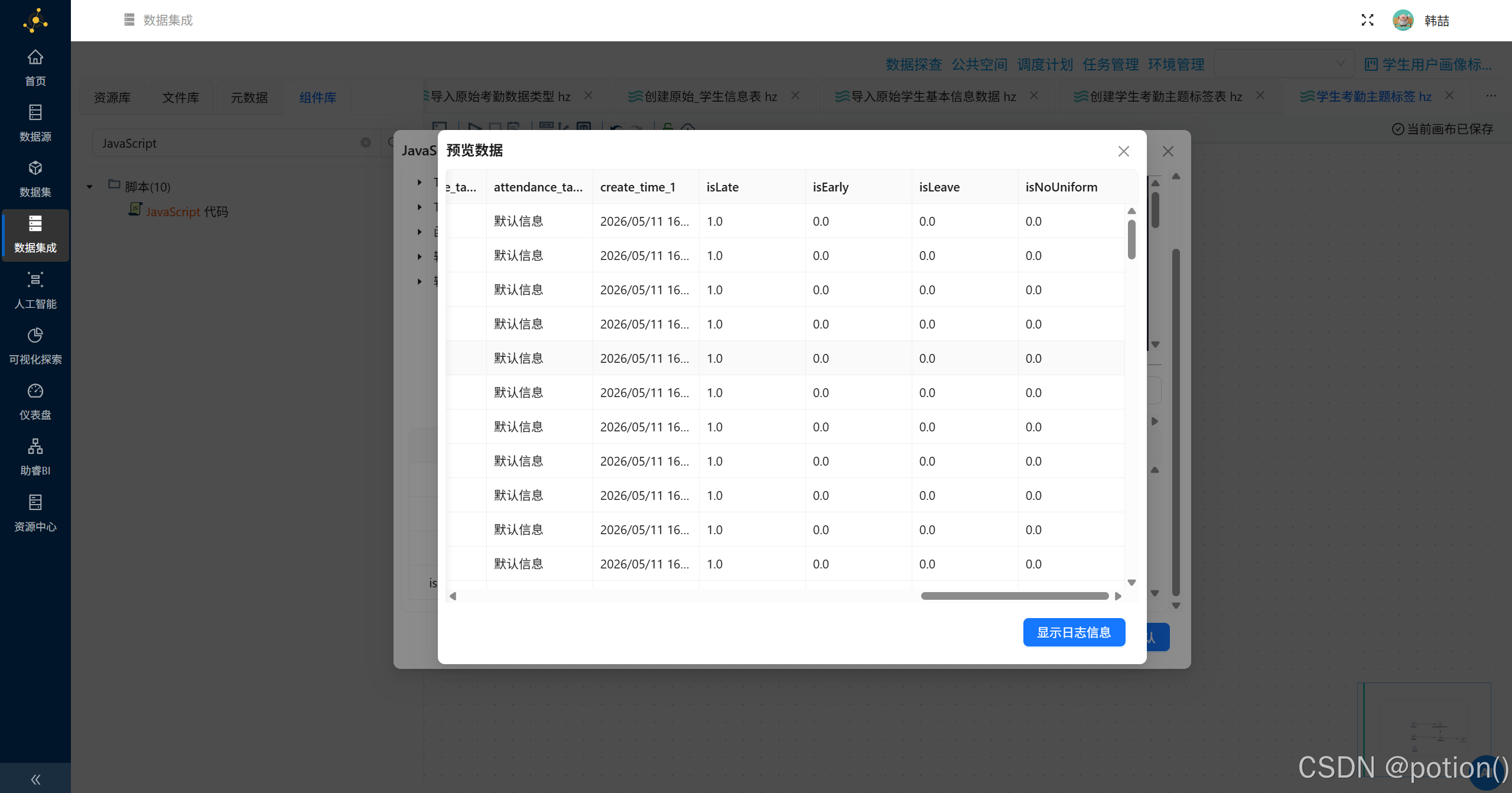
Task: Open the 创建原始_学生信息表 hz tab
Action: [711, 96]
